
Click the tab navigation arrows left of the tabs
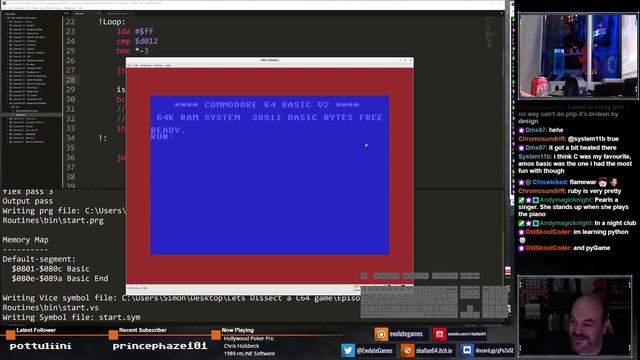(x=67, y=13)
